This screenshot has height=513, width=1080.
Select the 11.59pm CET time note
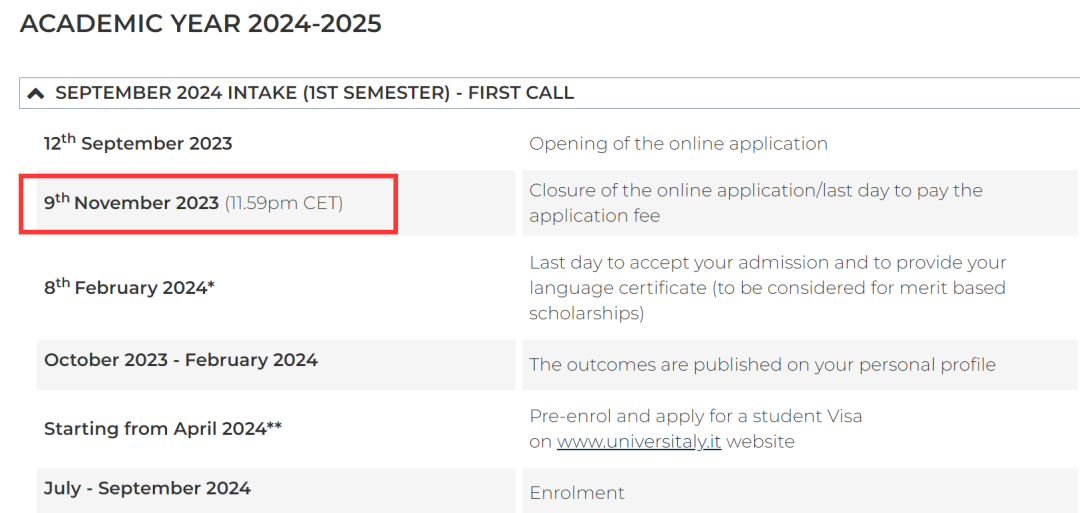pyautogui.click(x=284, y=204)
